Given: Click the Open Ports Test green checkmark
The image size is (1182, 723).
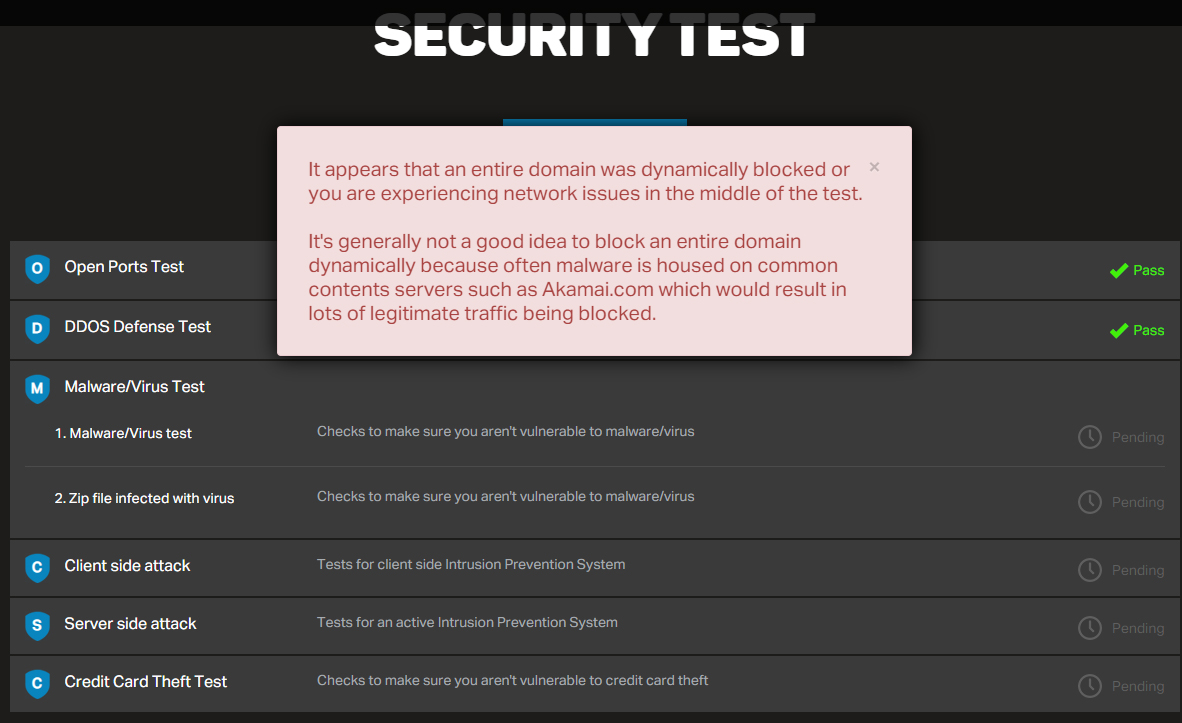Looking at the screenshot, I should pyautogui.click(x=1119, y=271).
